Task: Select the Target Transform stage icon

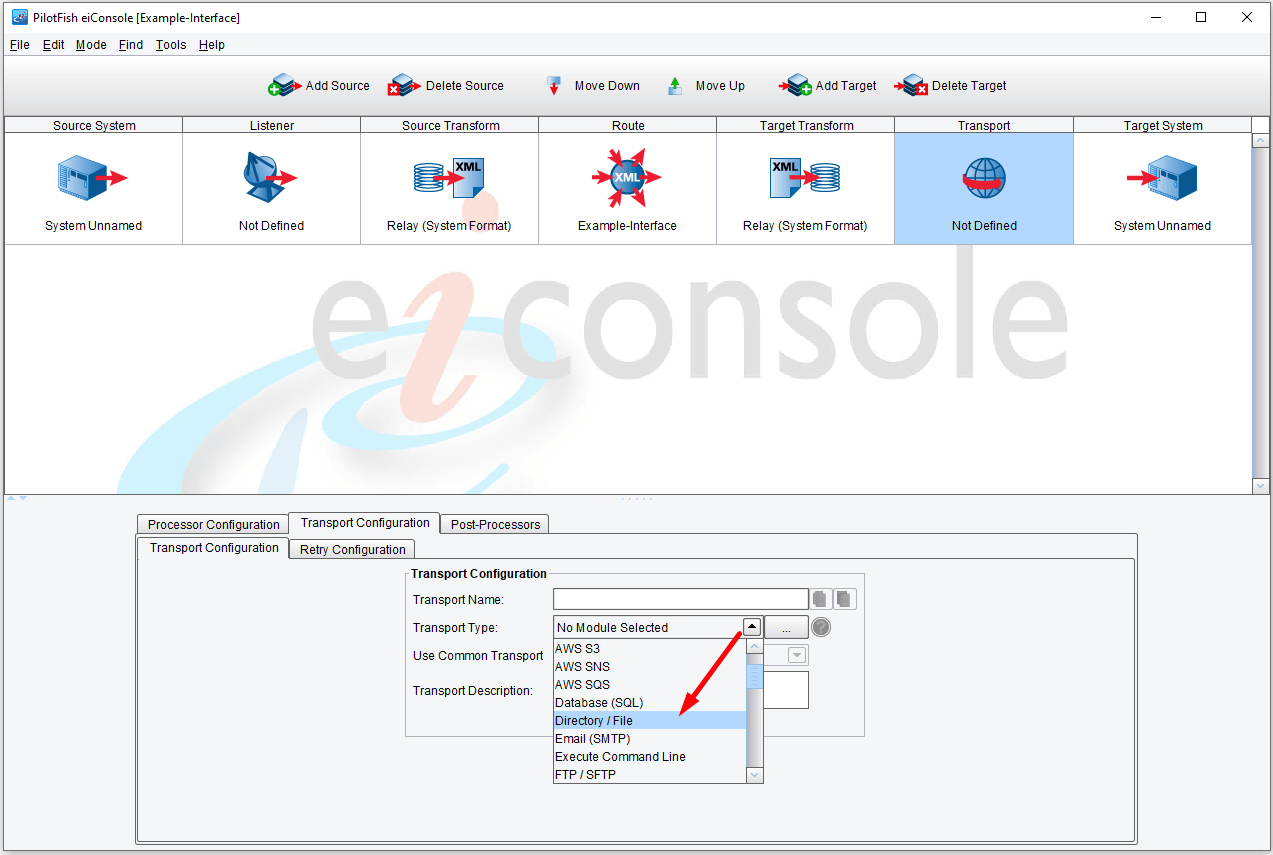Action: (805, 178)
